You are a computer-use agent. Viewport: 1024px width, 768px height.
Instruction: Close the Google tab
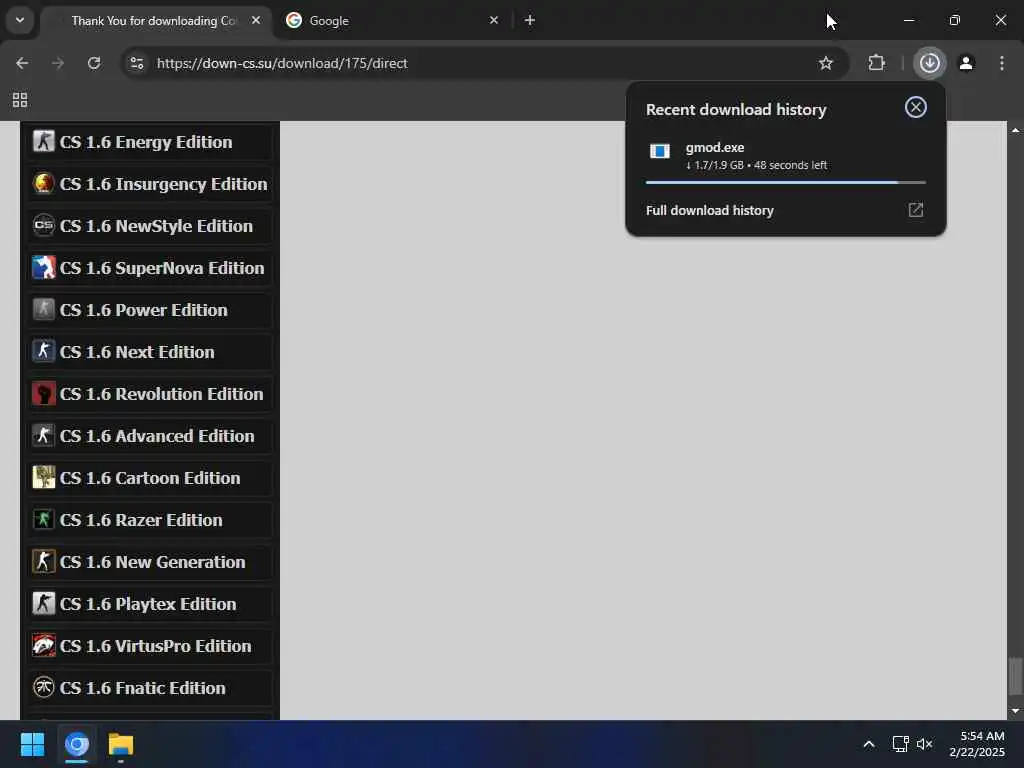pos(494,20)
